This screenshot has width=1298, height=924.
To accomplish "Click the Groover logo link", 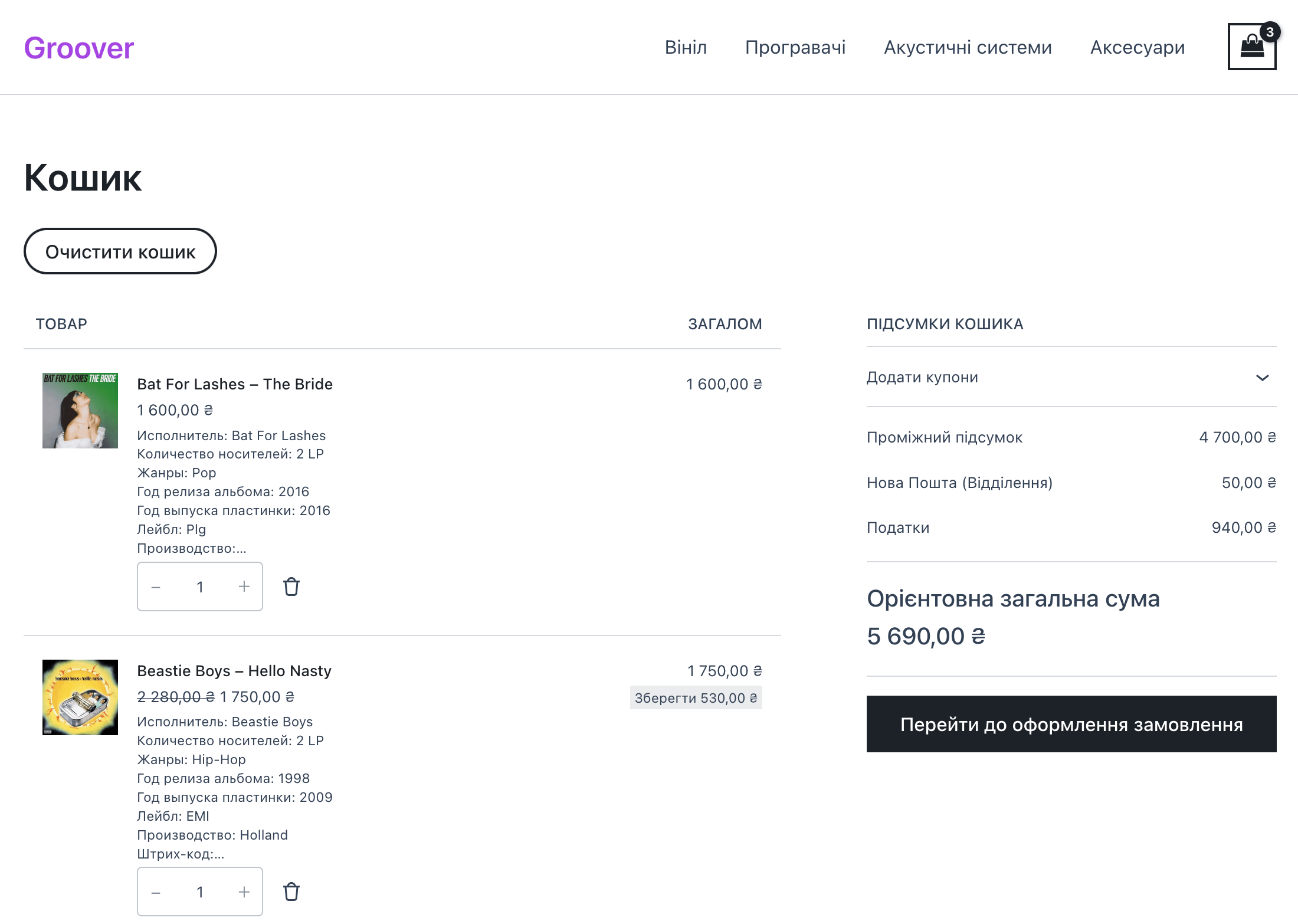I will (x=79, y=48).
